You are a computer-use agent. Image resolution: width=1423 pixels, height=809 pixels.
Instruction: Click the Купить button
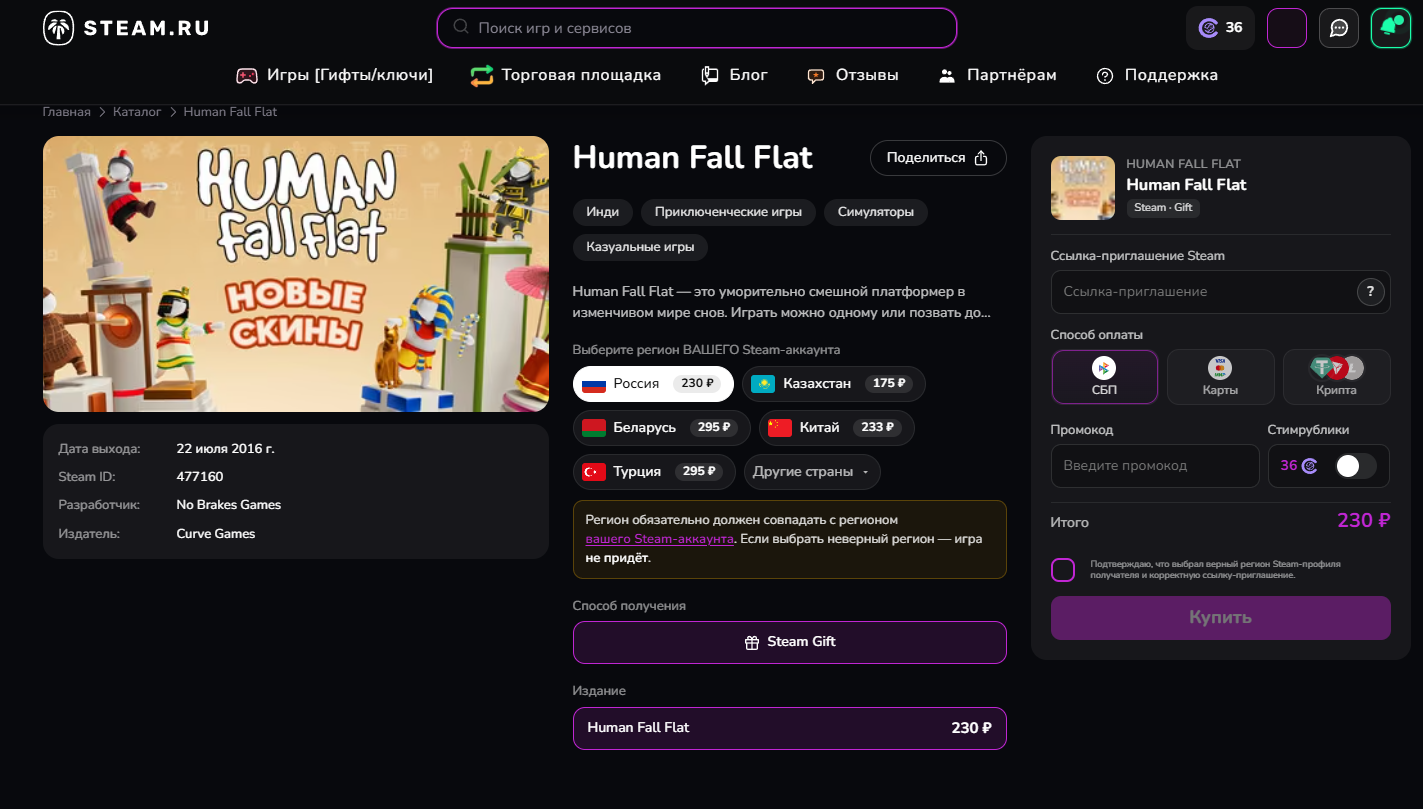[x=1221, y=618]
